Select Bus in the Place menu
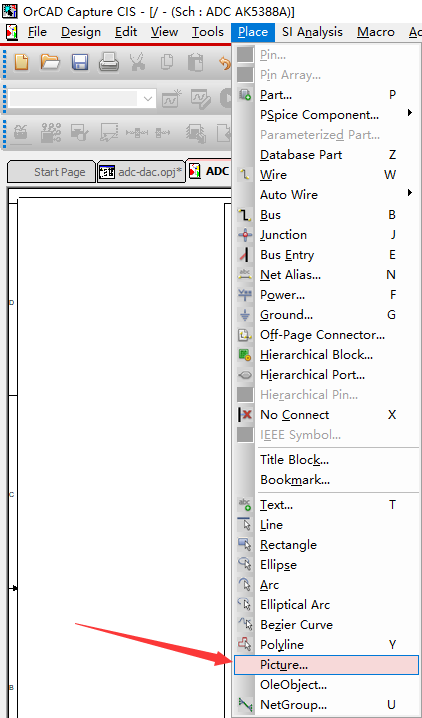 [326, 215]
